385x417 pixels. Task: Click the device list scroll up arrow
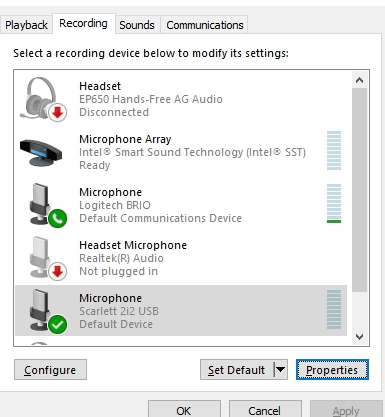click(359, 80)
